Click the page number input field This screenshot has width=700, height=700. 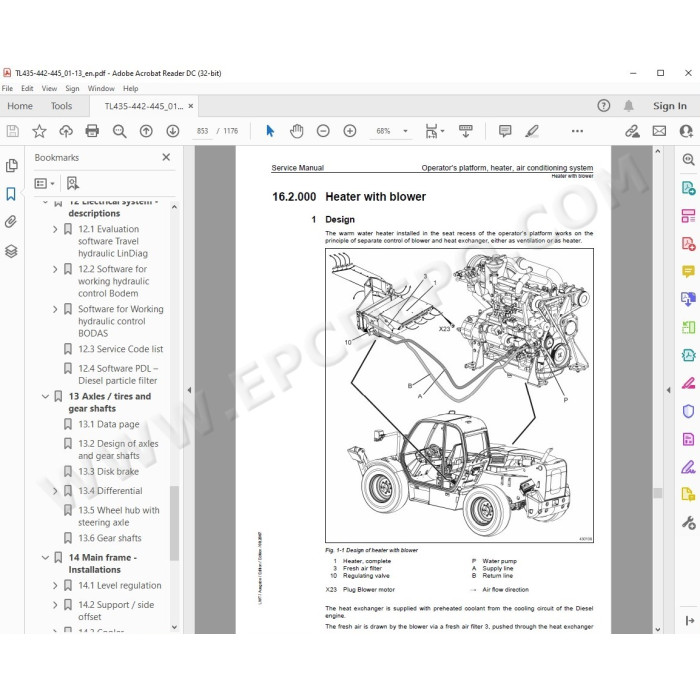(x=202, y=131)
